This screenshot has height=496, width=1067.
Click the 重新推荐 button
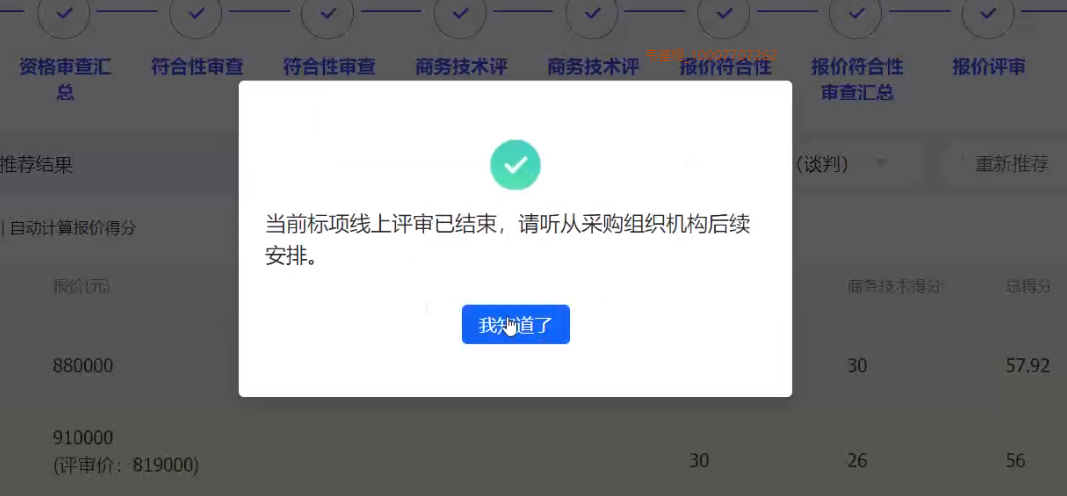1004,164
